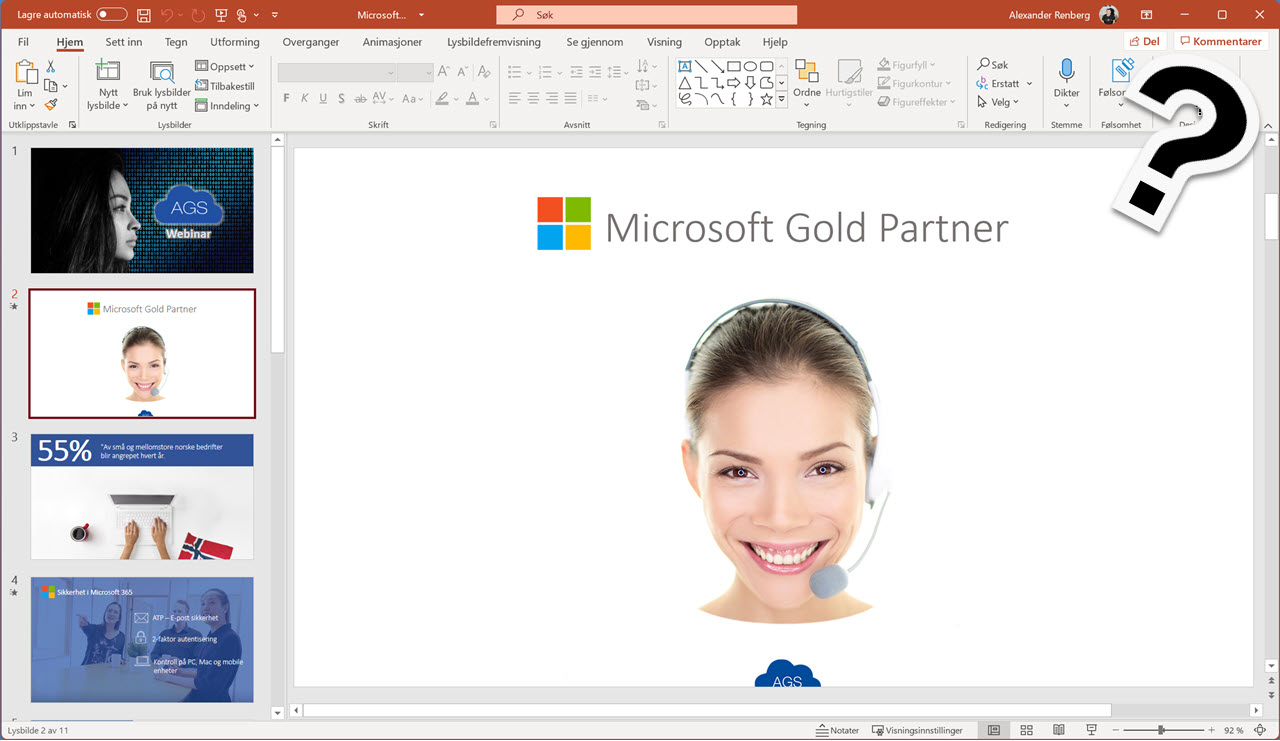Click the Søk search box in title bar
The height and width of the screenshot is (741, 1280).
coord(646,15)
